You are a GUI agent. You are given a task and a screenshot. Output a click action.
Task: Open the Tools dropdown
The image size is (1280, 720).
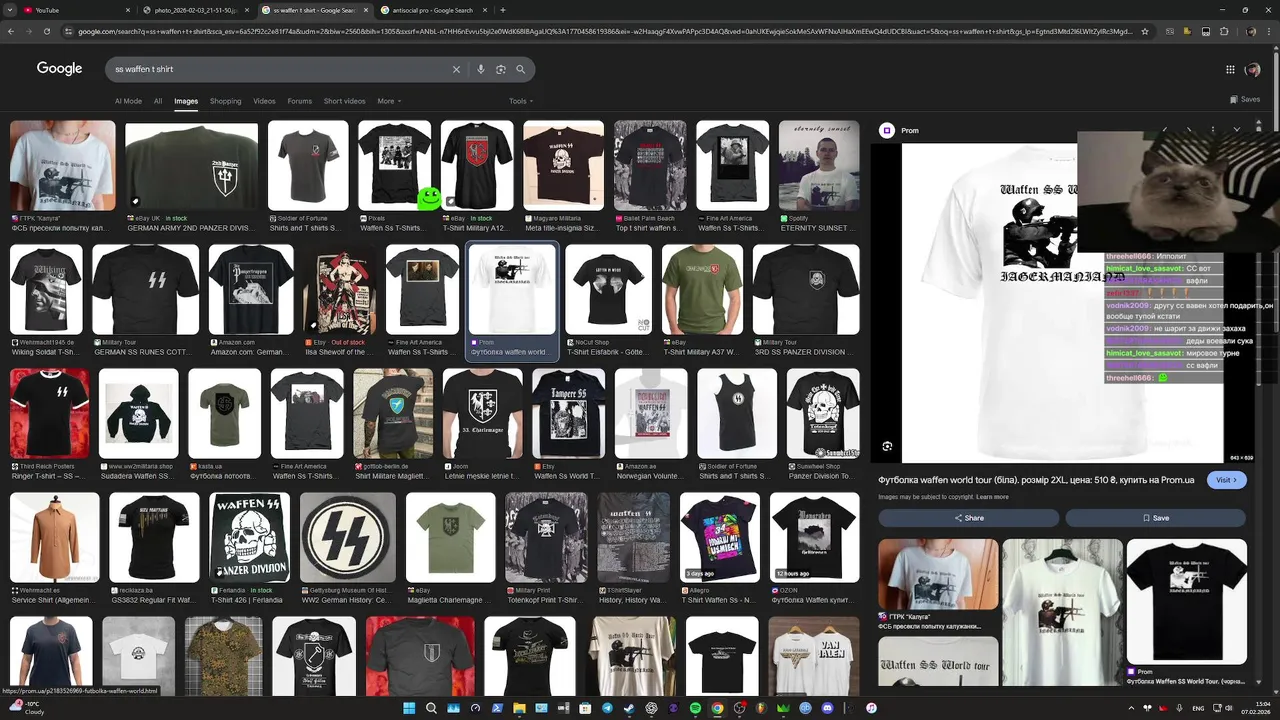point(520,101)
